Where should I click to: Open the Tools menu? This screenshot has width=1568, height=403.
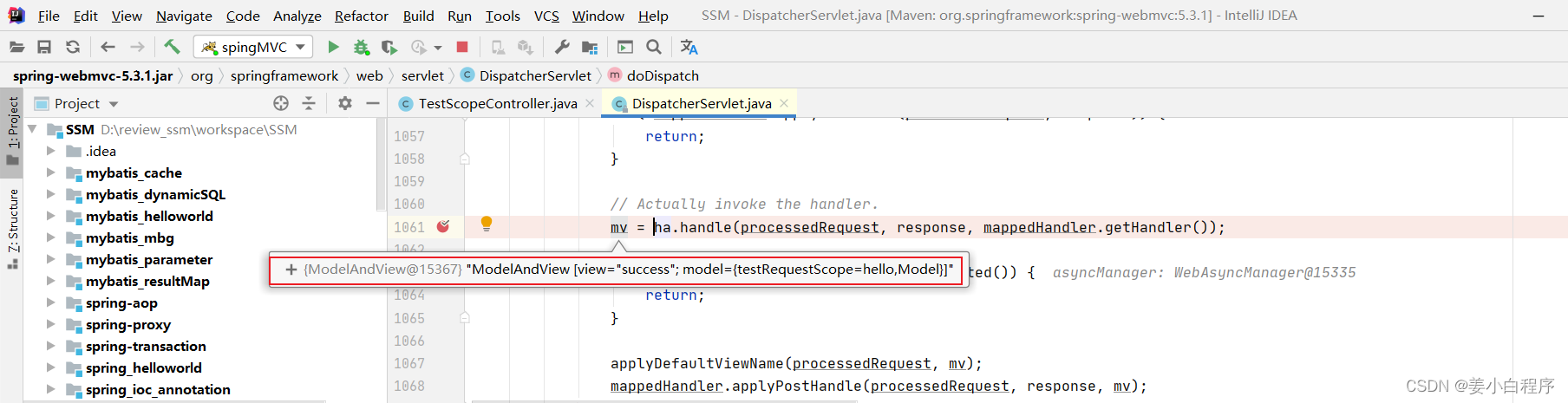click(502, 16)
